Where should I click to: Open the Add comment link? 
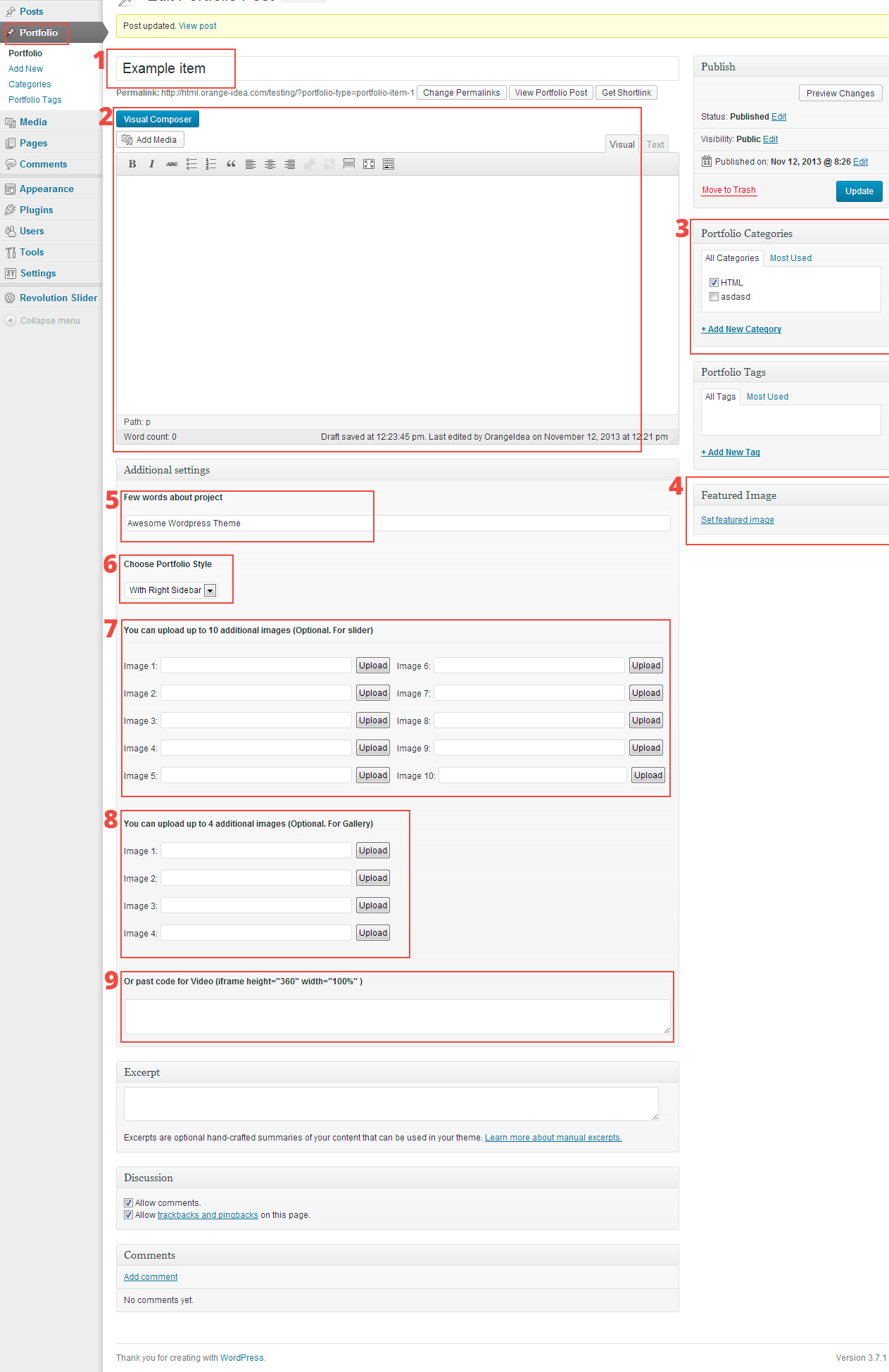coord(151,1277)
